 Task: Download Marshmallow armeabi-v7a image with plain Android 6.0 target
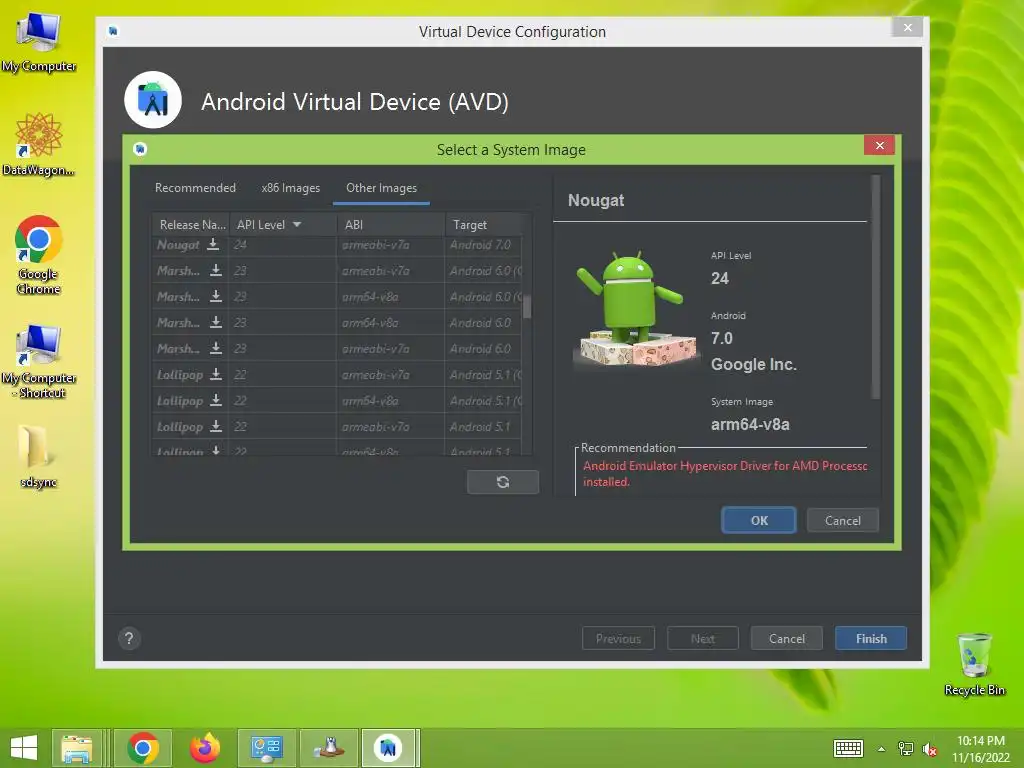216,349
